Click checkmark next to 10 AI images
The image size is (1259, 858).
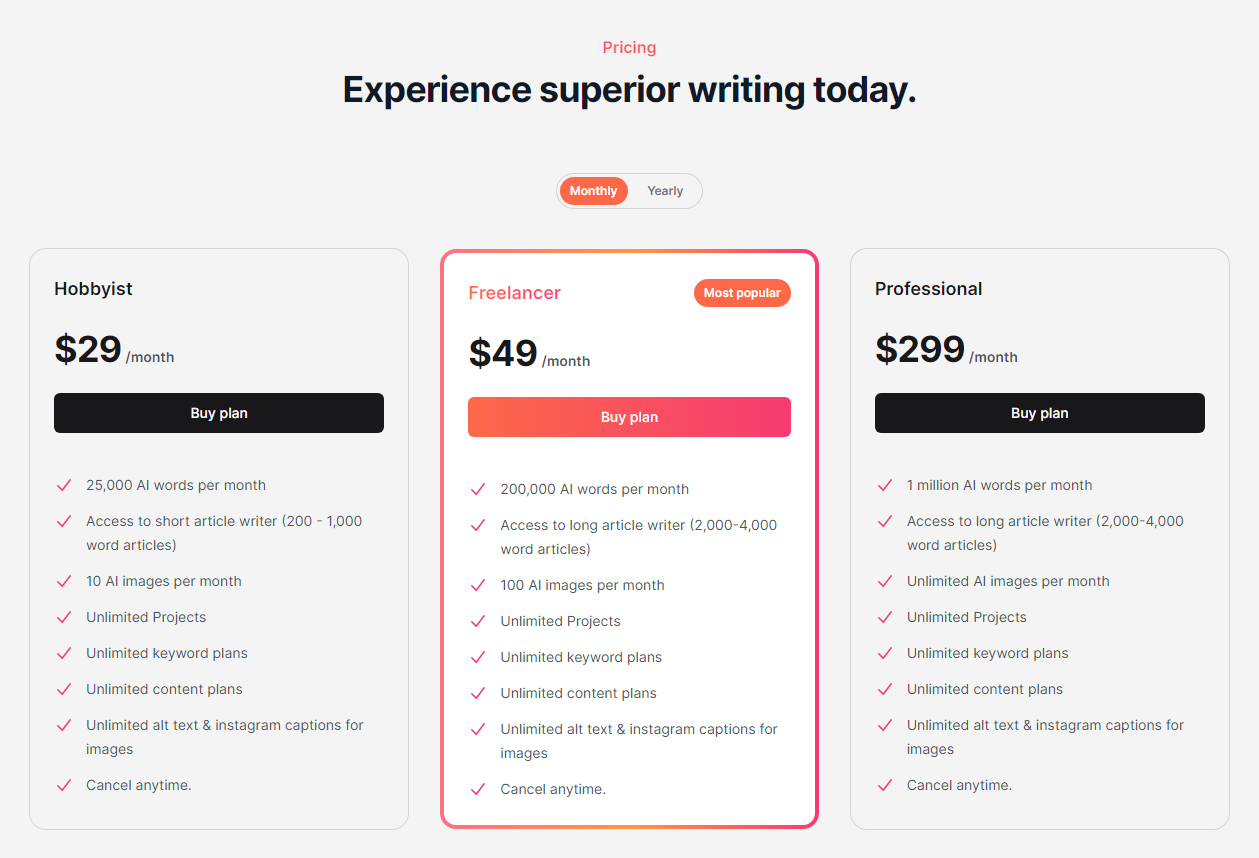[x=64, y=581]
